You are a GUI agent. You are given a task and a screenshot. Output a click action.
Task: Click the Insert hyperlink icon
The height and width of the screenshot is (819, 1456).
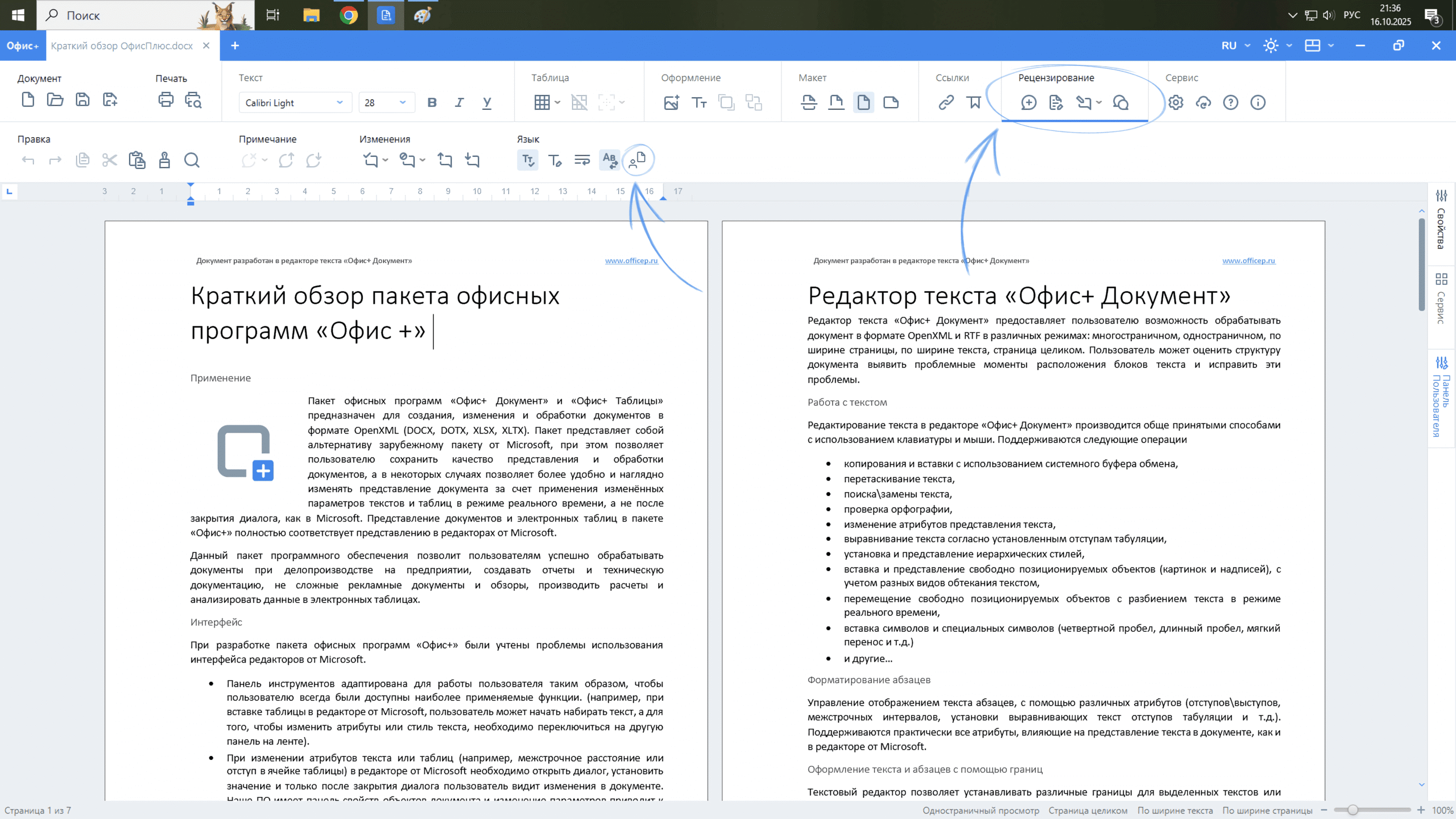coord(946,102)
